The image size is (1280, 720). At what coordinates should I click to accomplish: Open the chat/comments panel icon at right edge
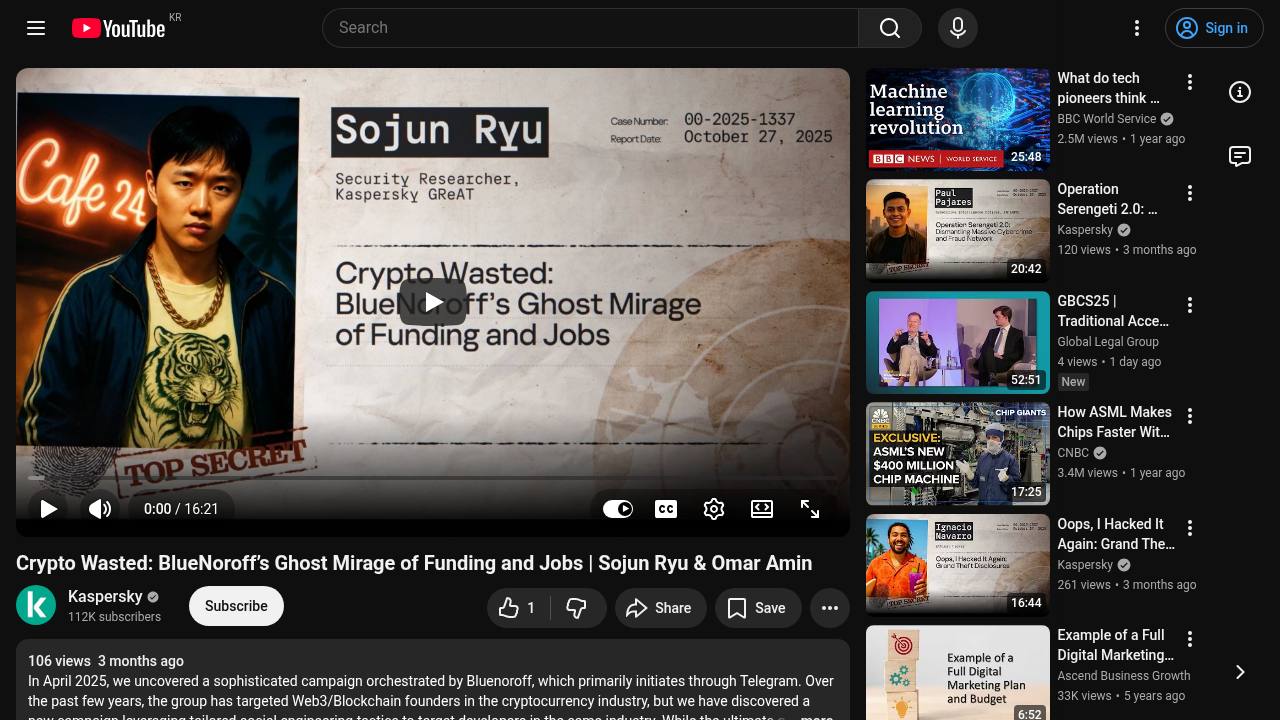coord(1240,156)
